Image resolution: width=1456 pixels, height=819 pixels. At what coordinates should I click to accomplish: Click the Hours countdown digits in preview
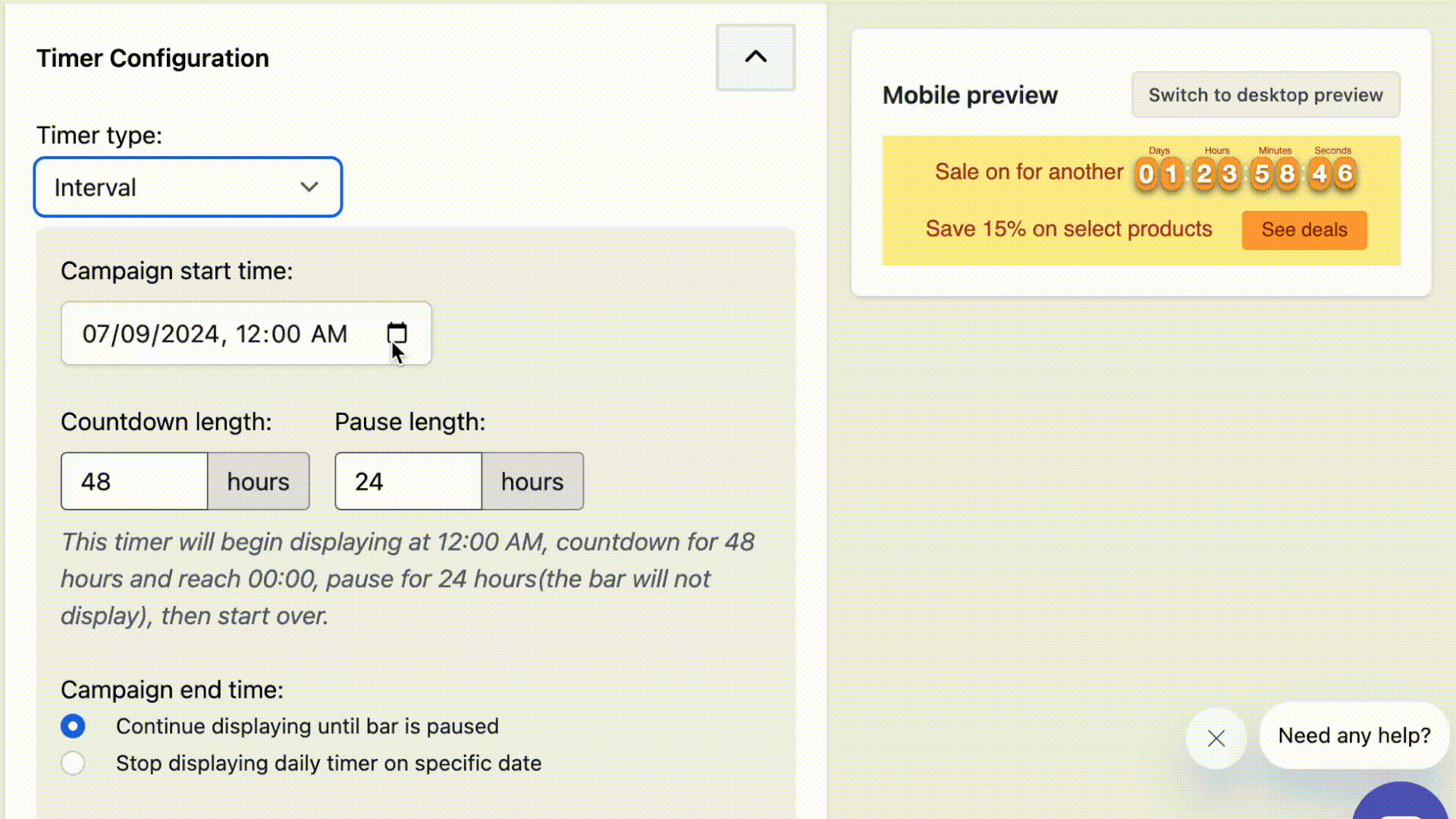[x=1216, y=174]
